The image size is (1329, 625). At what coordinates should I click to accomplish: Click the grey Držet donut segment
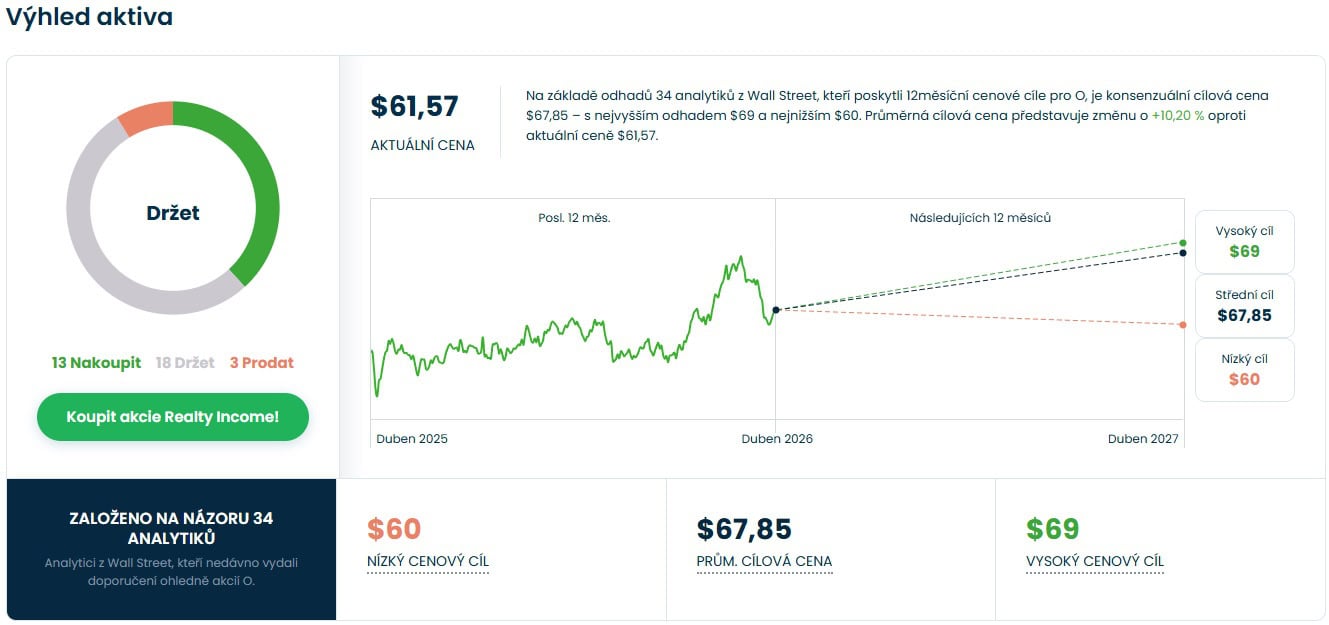tap(95, 262)
